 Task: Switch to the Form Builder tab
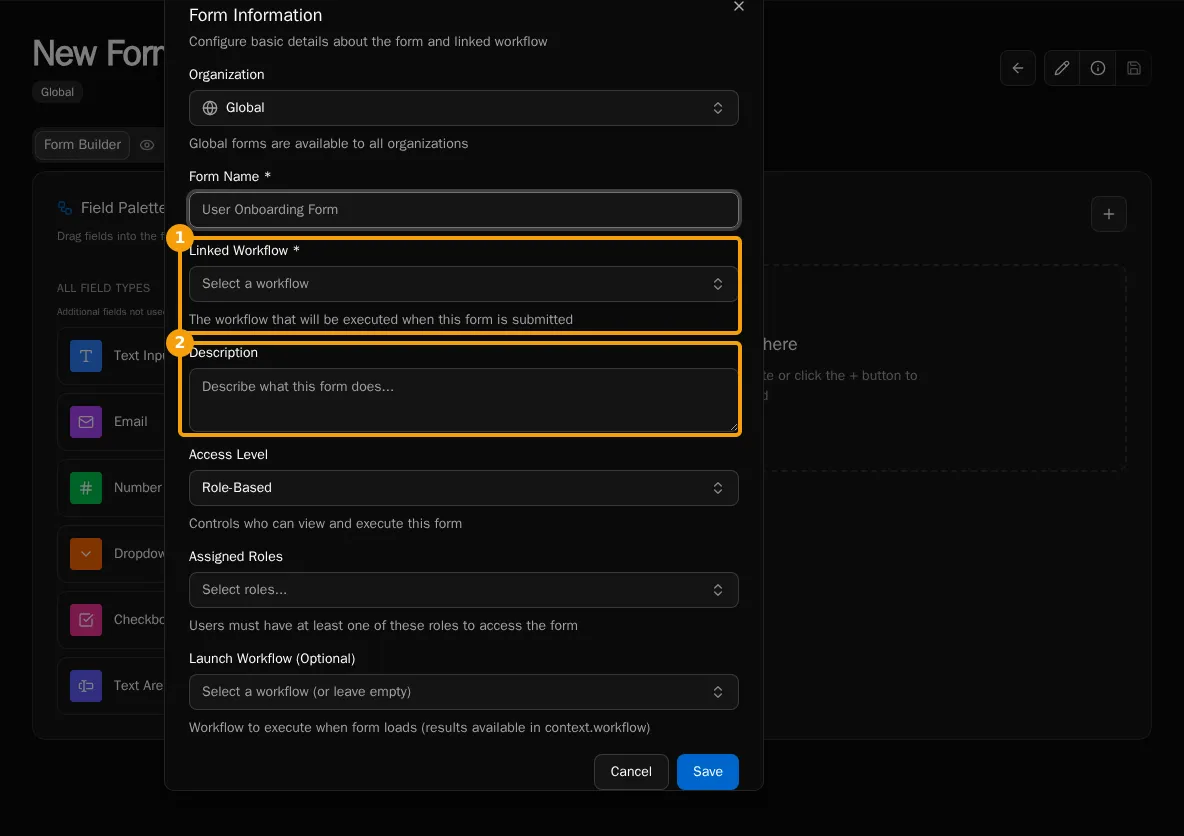pyautogui.click(x=82, y=144)
